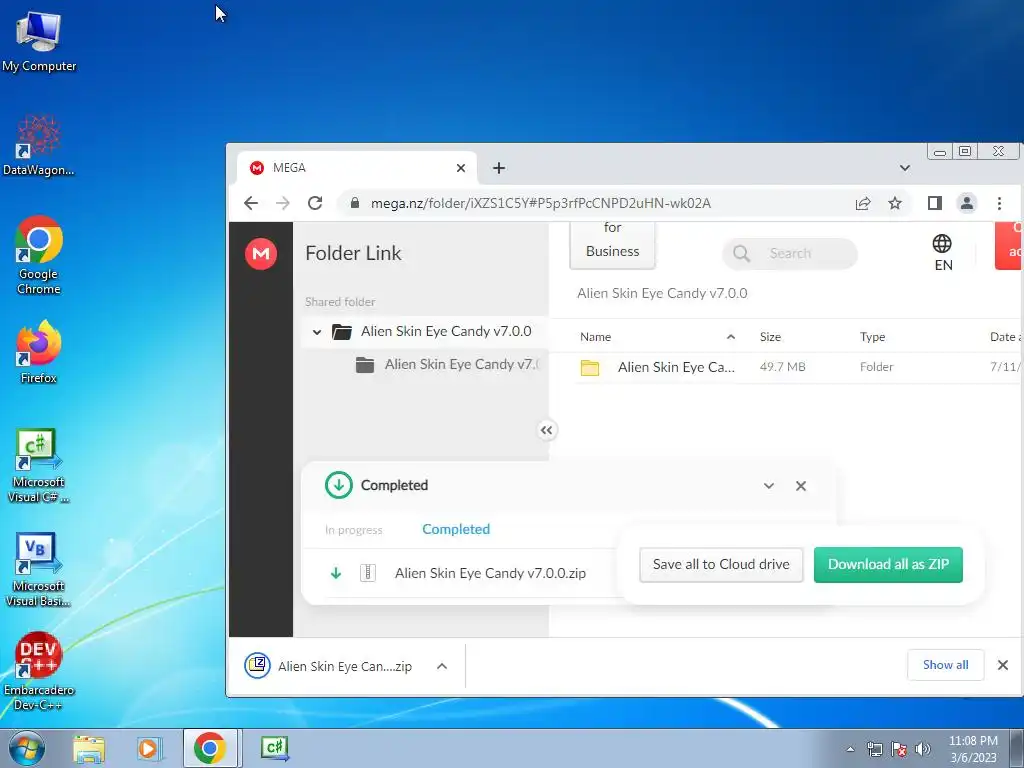Close the MEGA tab
This screenshot has width=1024, height=768.
(460, 168)
